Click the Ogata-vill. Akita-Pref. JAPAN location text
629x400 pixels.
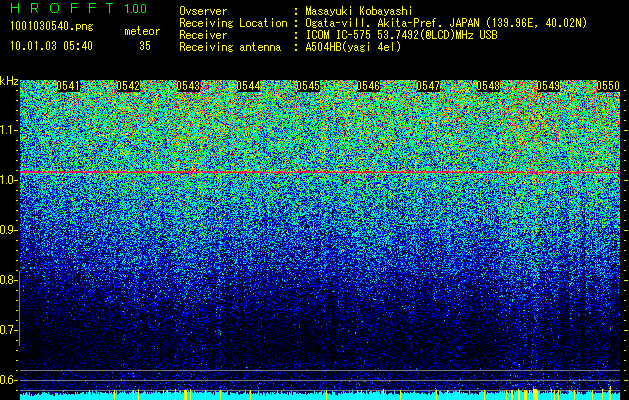(x=446, y=23)
